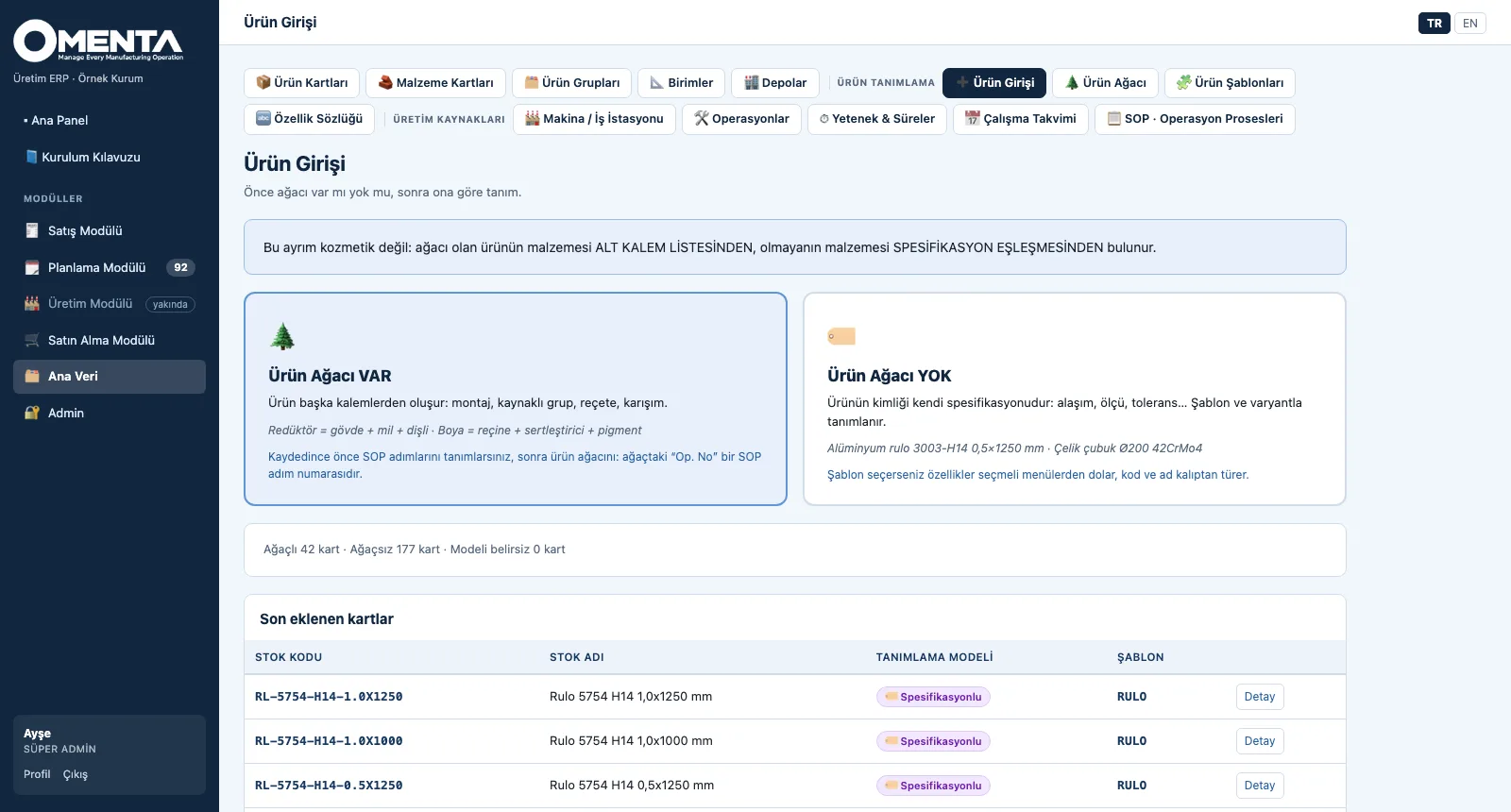Image resolution: width=1511 pixels, height=812 pixels.
Task: Open the Üretim Modülü menu item
Action: pos(110,303)
